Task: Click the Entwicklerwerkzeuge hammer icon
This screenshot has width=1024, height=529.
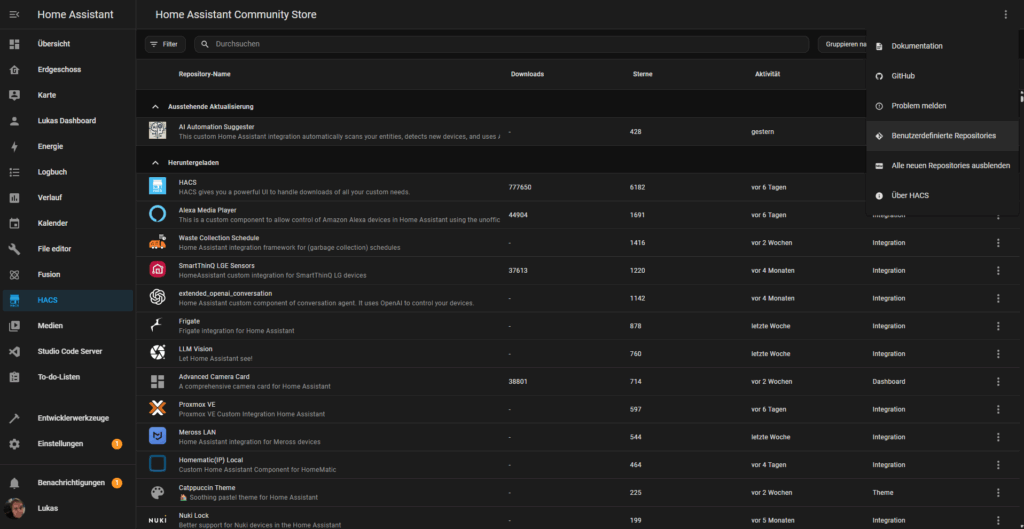Action: point(14,419)
